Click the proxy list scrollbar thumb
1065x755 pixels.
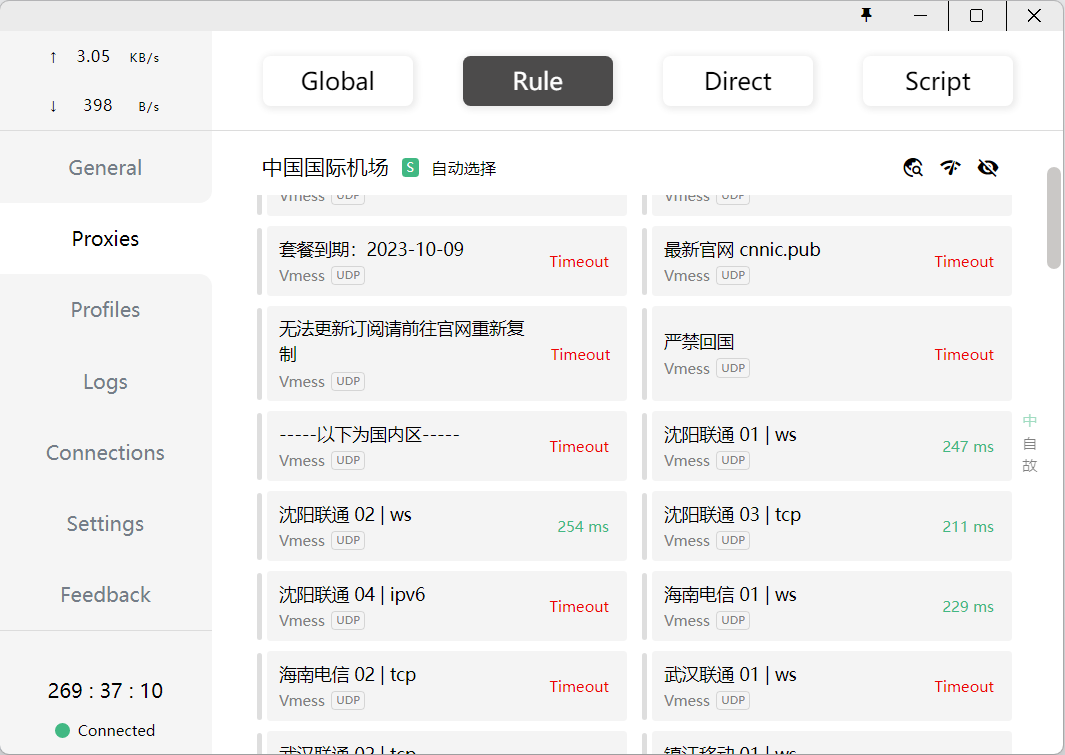click(1053, 218)
